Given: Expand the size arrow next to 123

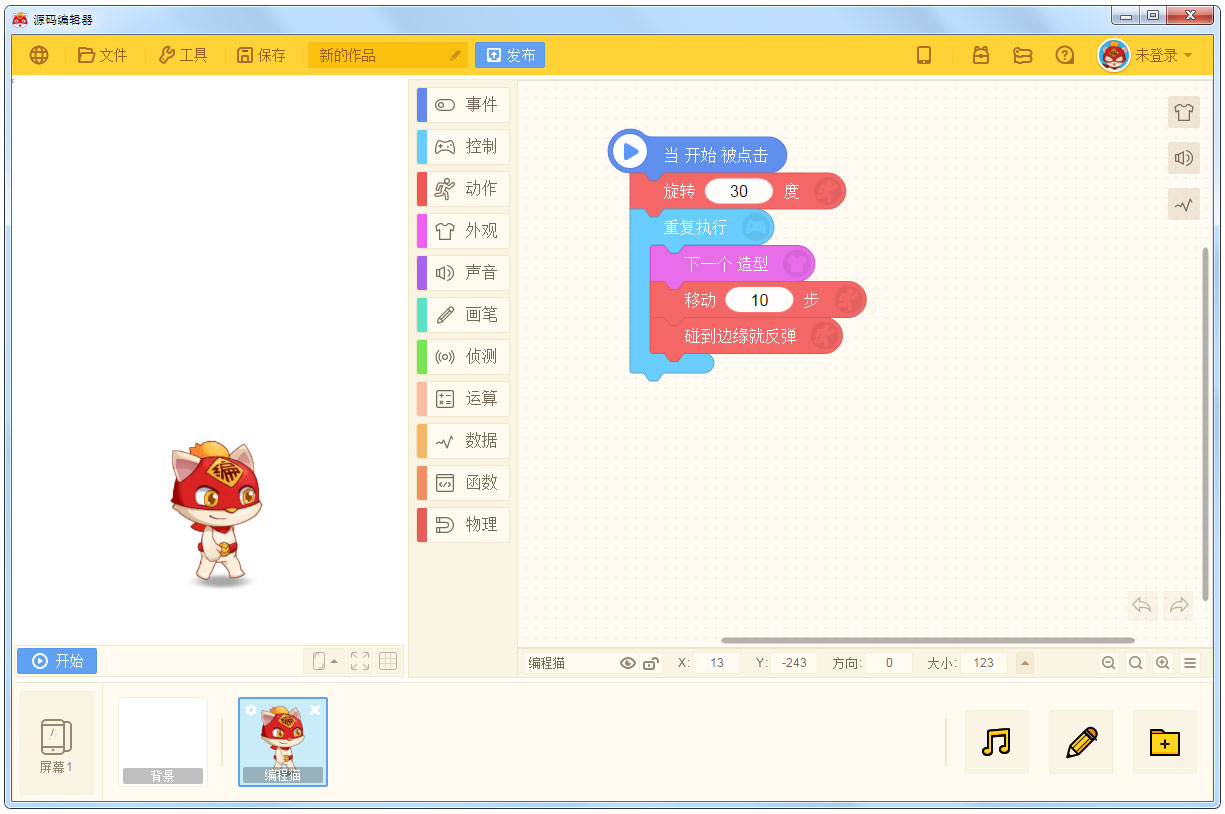Looking at the screenshot, I should 1025,663.
